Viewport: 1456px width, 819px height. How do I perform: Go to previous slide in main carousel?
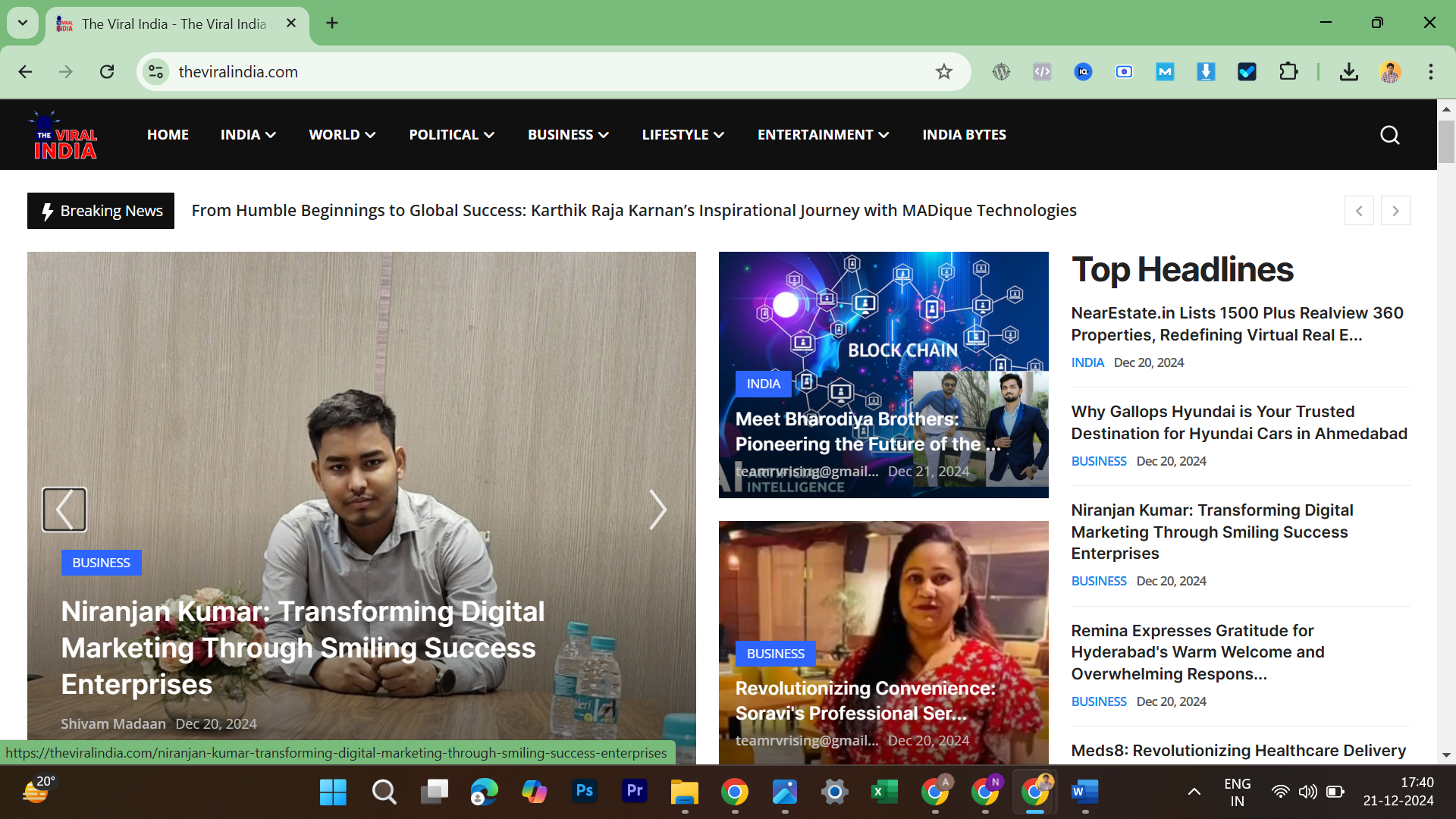(x=64, y=510)
